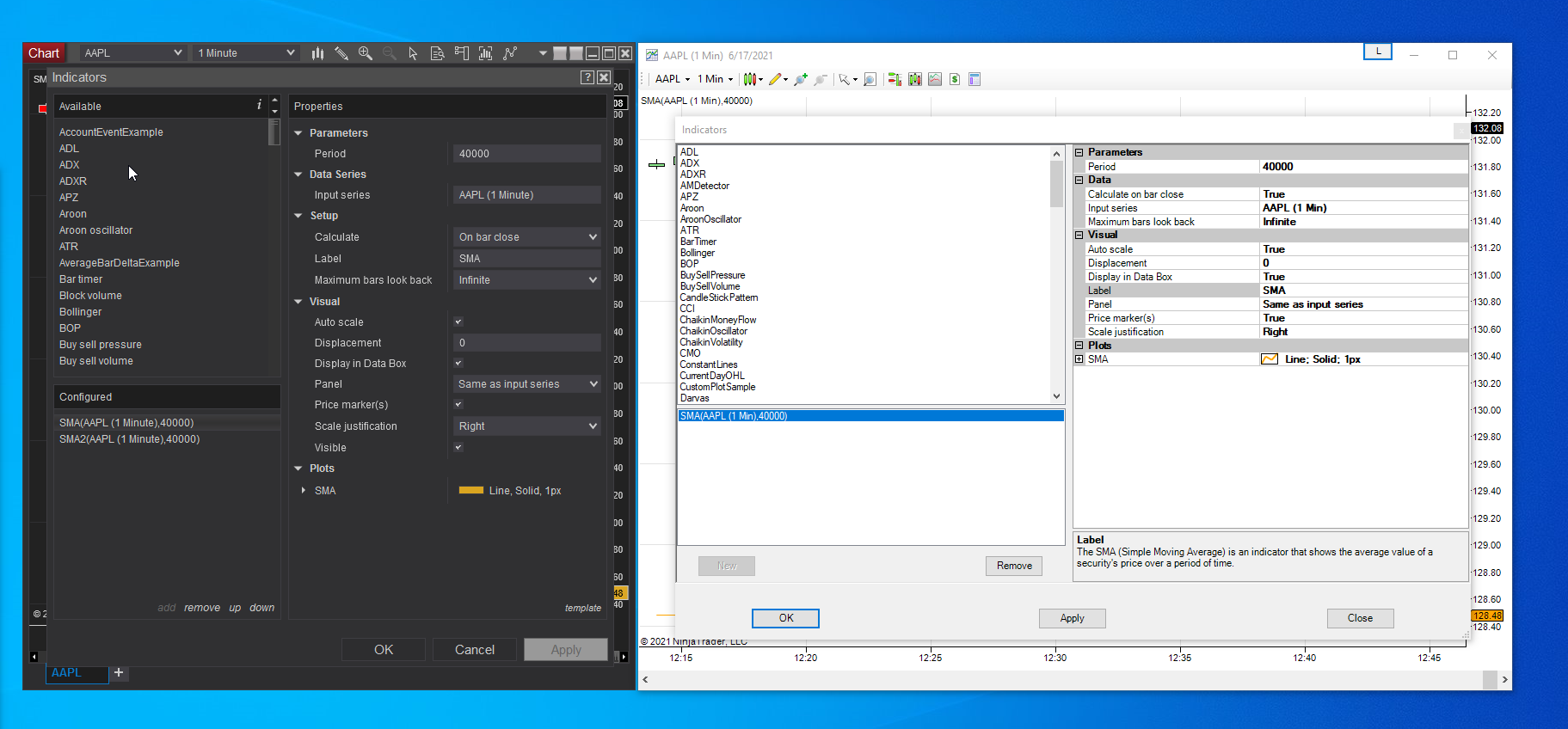Open Indicators graph icon in light chart toolbar
This screenshot has height=729, width=1568.
pos(935,79)
